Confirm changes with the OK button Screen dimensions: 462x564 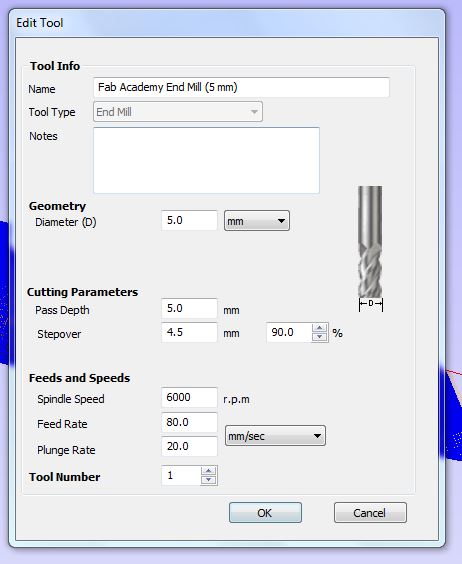[x=265, y=513]
